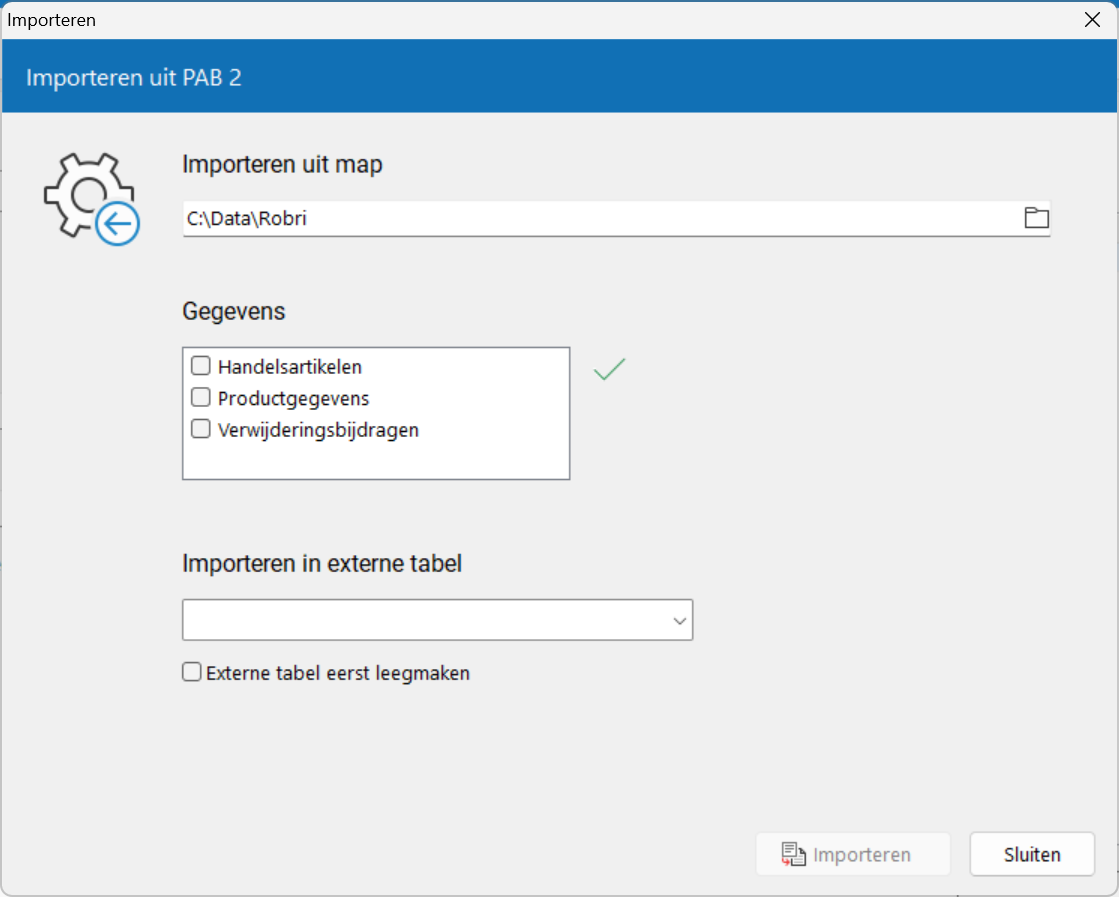Click the Verwijderingsbijdragen label text
1119x897 pixels.
click(x=318, y=430)
